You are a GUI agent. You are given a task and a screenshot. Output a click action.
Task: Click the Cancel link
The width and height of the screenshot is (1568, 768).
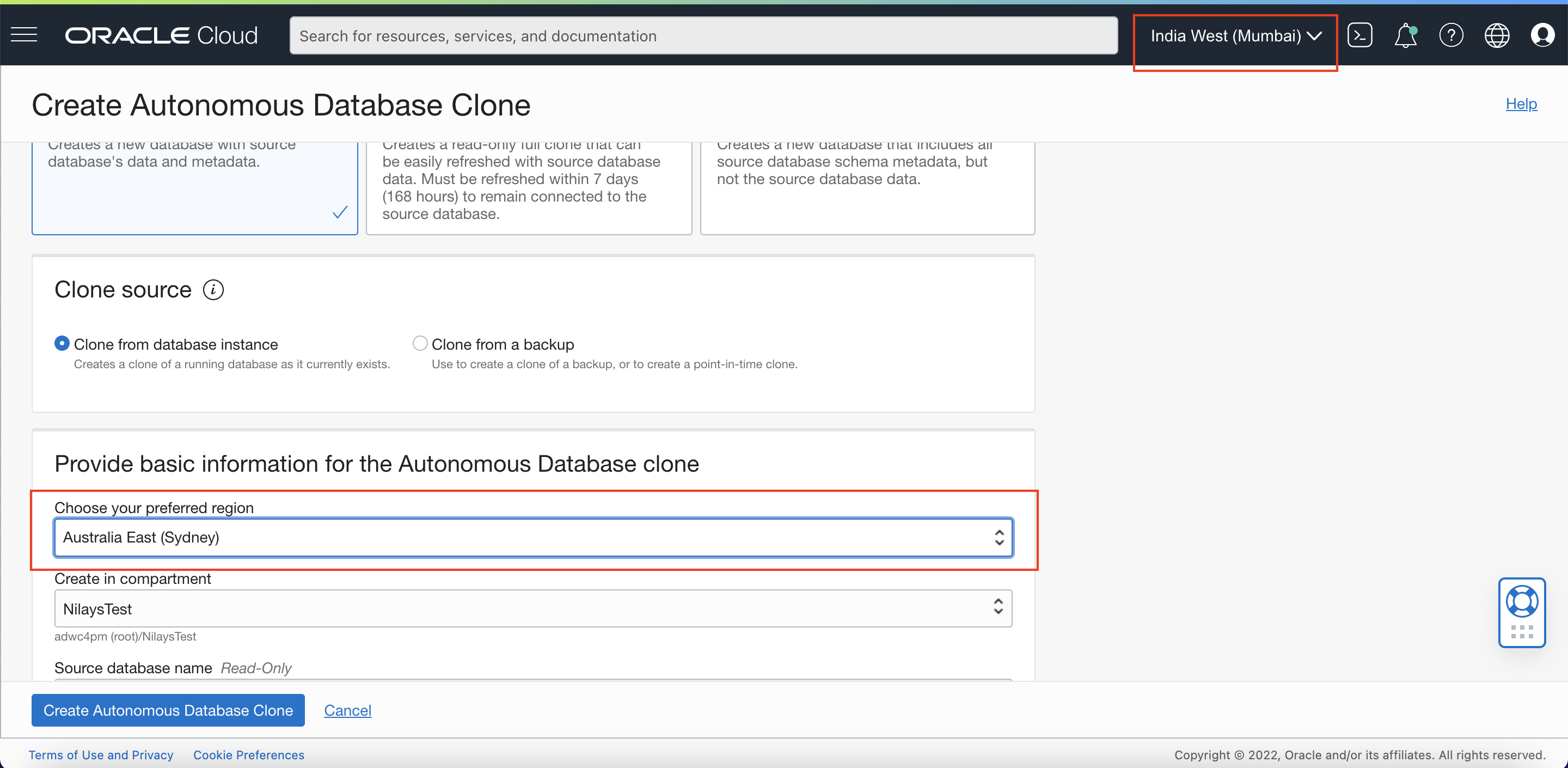pos(347,710)
